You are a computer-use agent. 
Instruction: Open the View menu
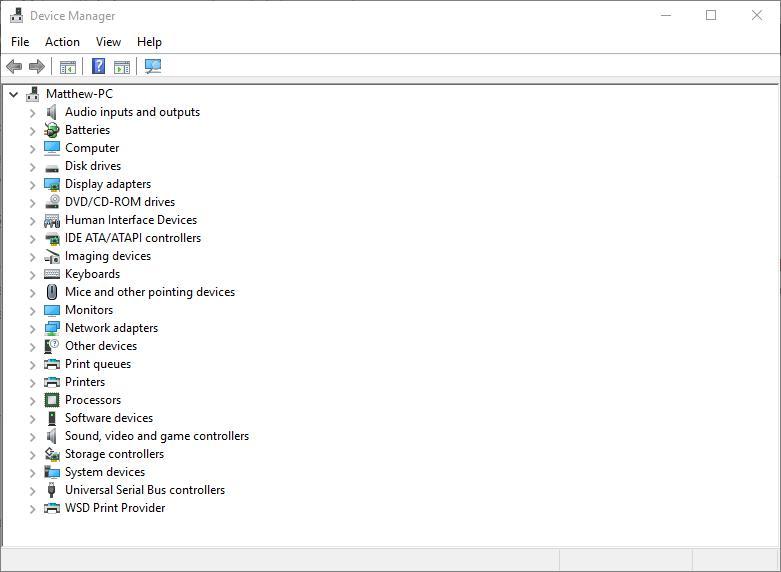pyautogui.click(x=108, y=42)
